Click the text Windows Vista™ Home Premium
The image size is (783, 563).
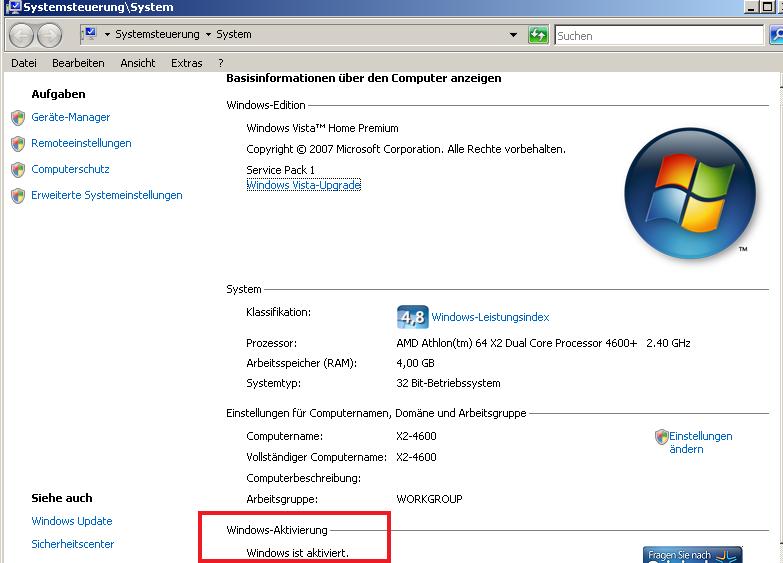(x=322, y=128)
